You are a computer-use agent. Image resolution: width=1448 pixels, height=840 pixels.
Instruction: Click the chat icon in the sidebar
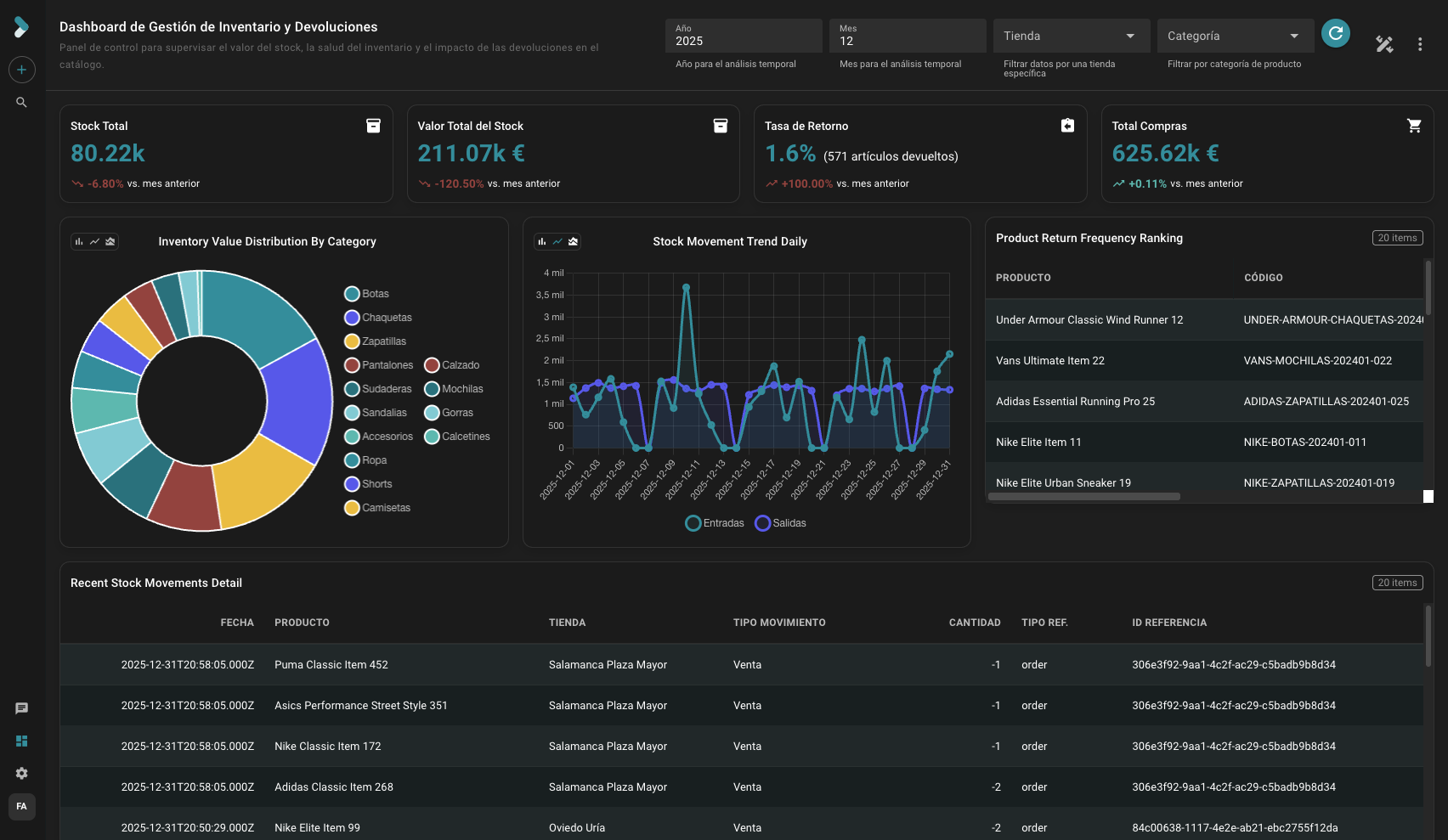[x=21, y=708]
